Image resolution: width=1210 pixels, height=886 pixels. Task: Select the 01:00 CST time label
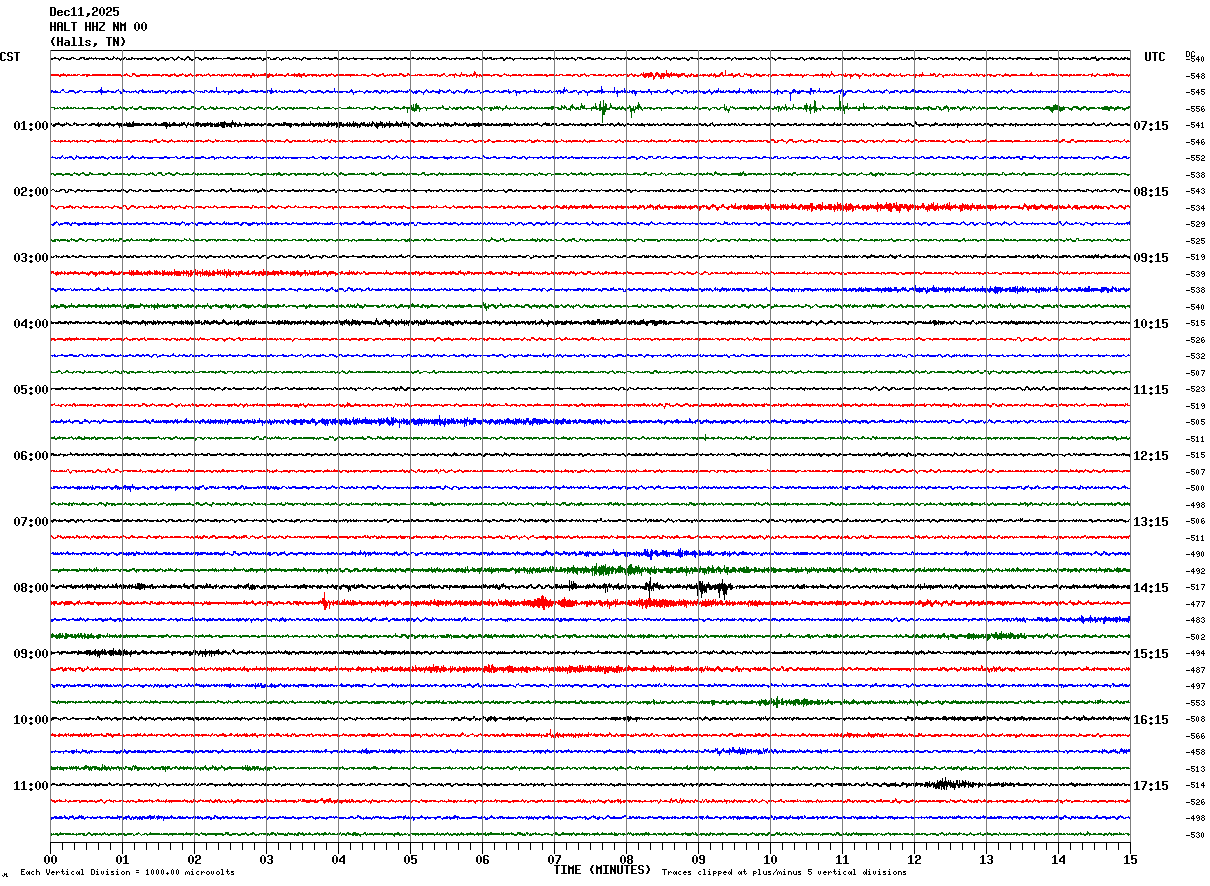(x=31, y=126)
